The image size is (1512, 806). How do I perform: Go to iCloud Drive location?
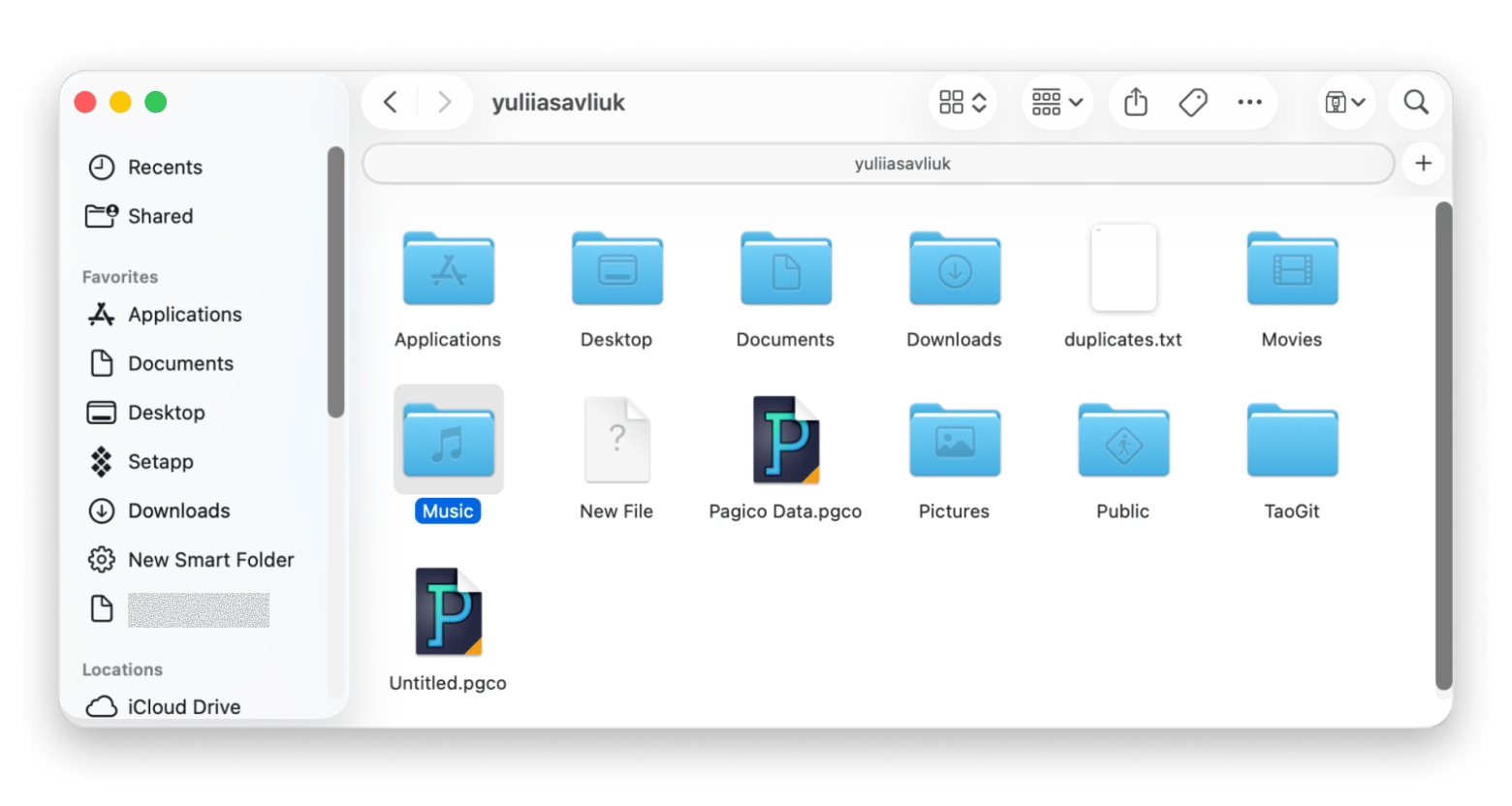183,707
